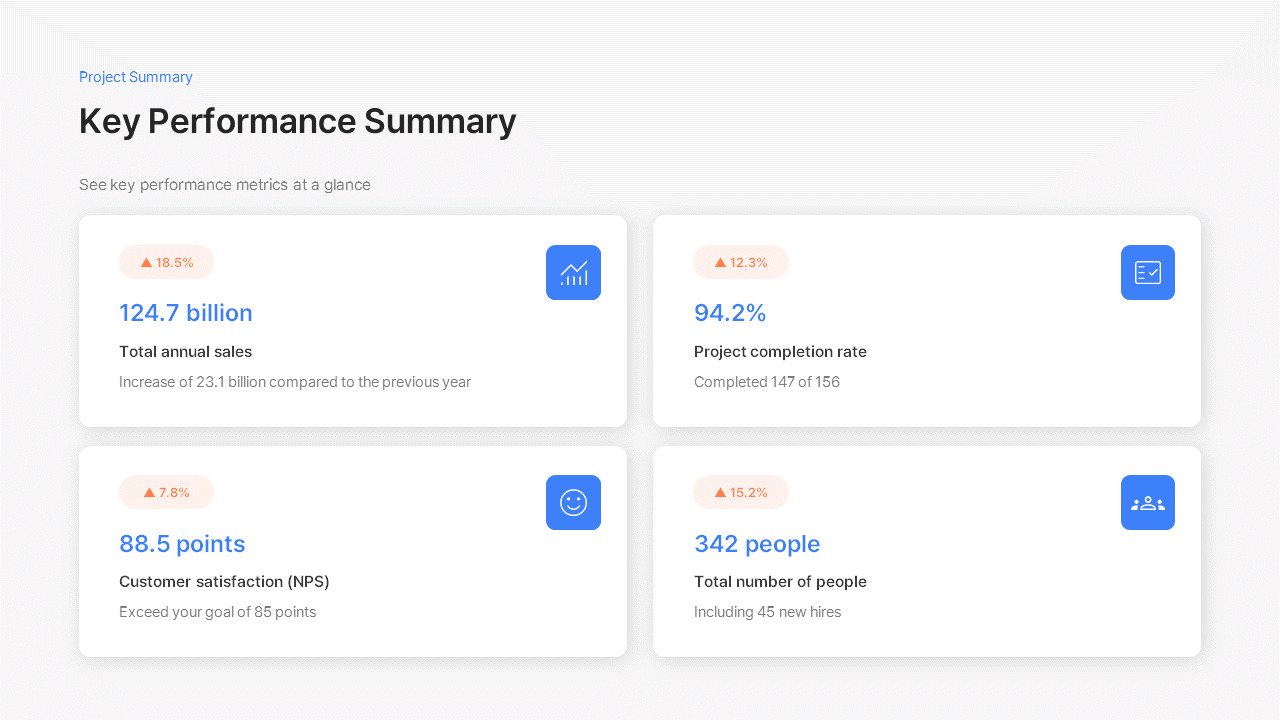
Task: Click the 15.2% increase badge
Action: 741,492
